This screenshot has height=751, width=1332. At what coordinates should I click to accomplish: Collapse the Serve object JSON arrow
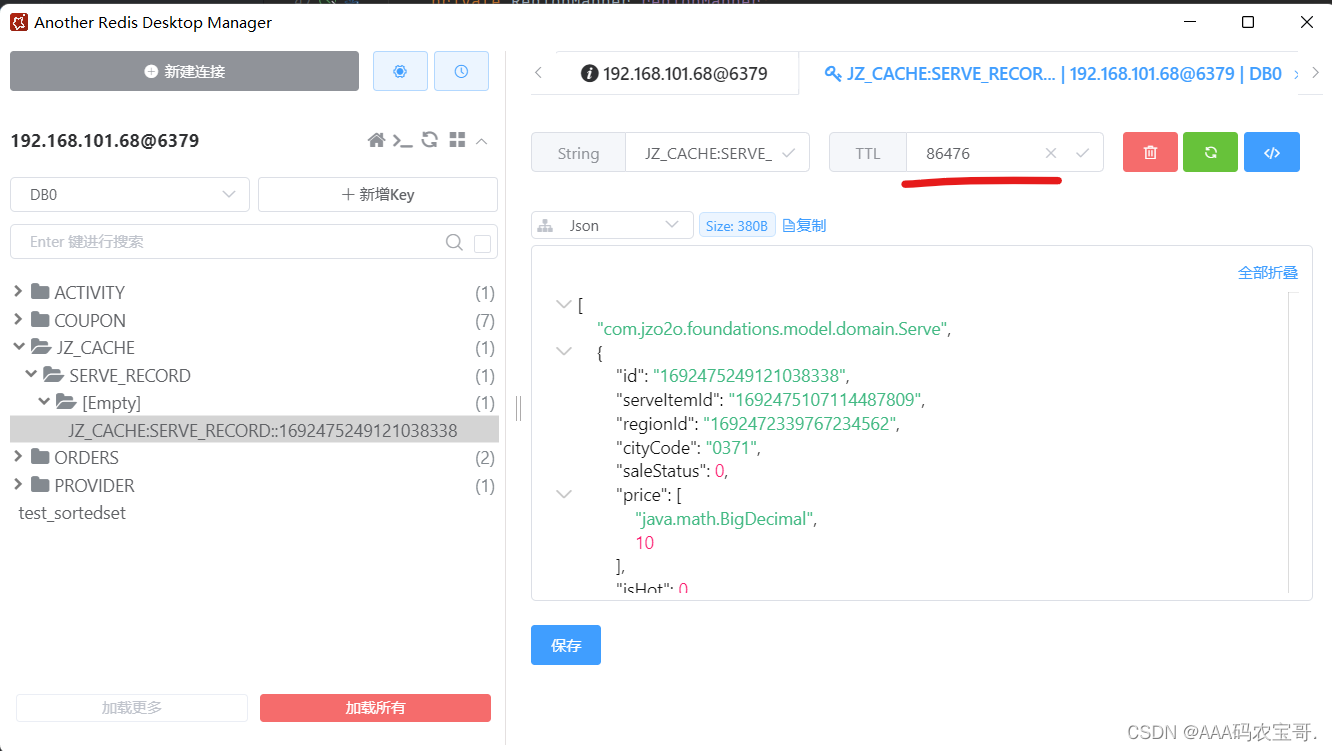tap(564, 352)
